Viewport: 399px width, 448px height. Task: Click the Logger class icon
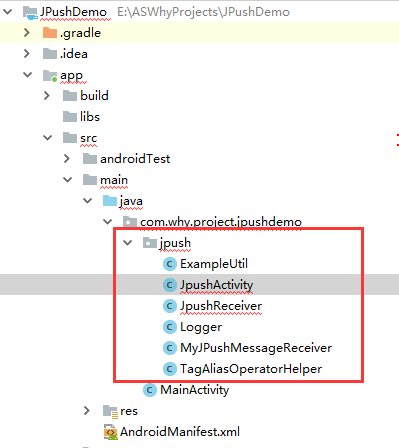(x=170, y=327)
